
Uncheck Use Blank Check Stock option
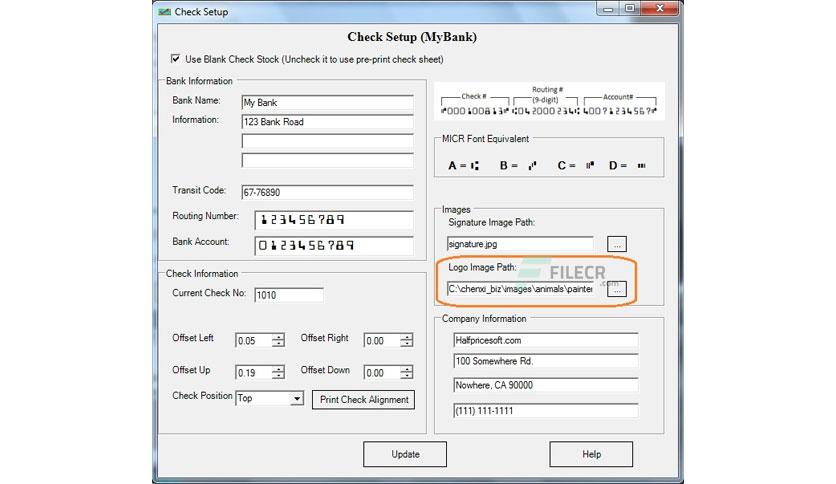[175, 59]
